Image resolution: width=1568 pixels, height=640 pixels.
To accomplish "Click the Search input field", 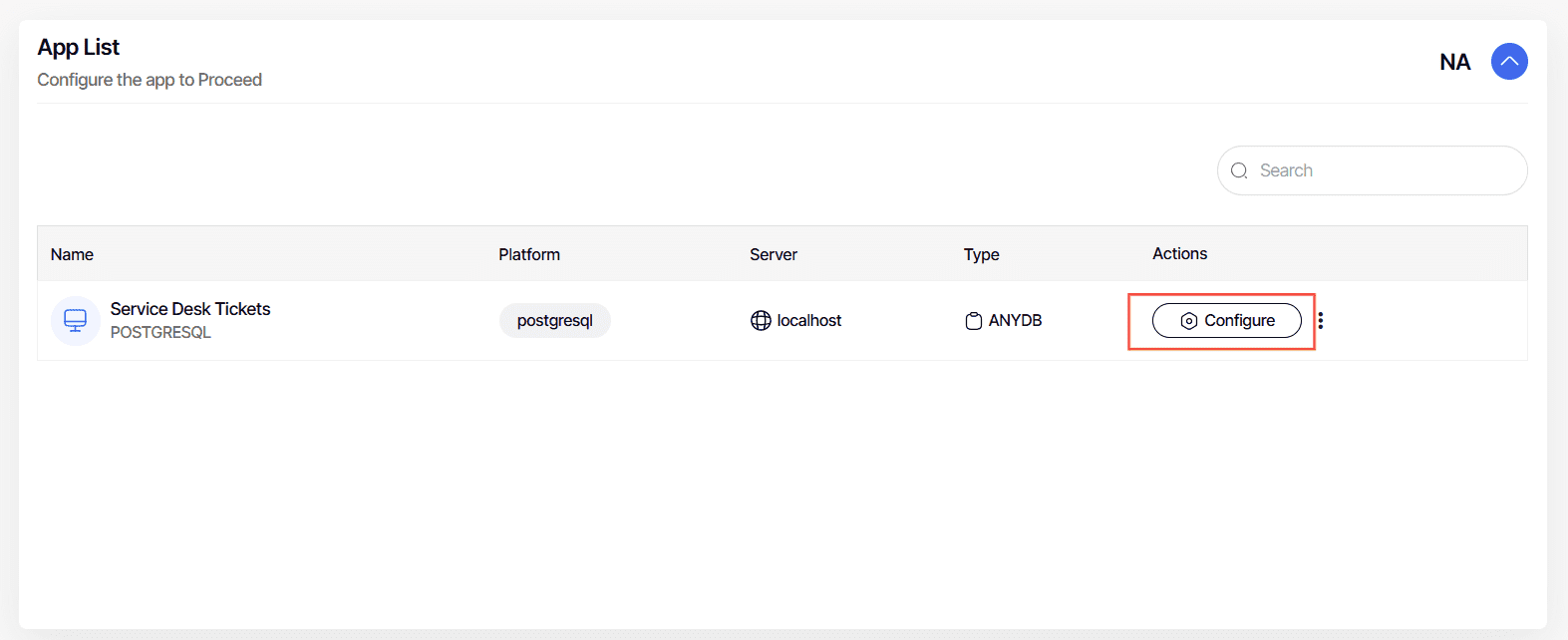I will (x=1386, y=170).
